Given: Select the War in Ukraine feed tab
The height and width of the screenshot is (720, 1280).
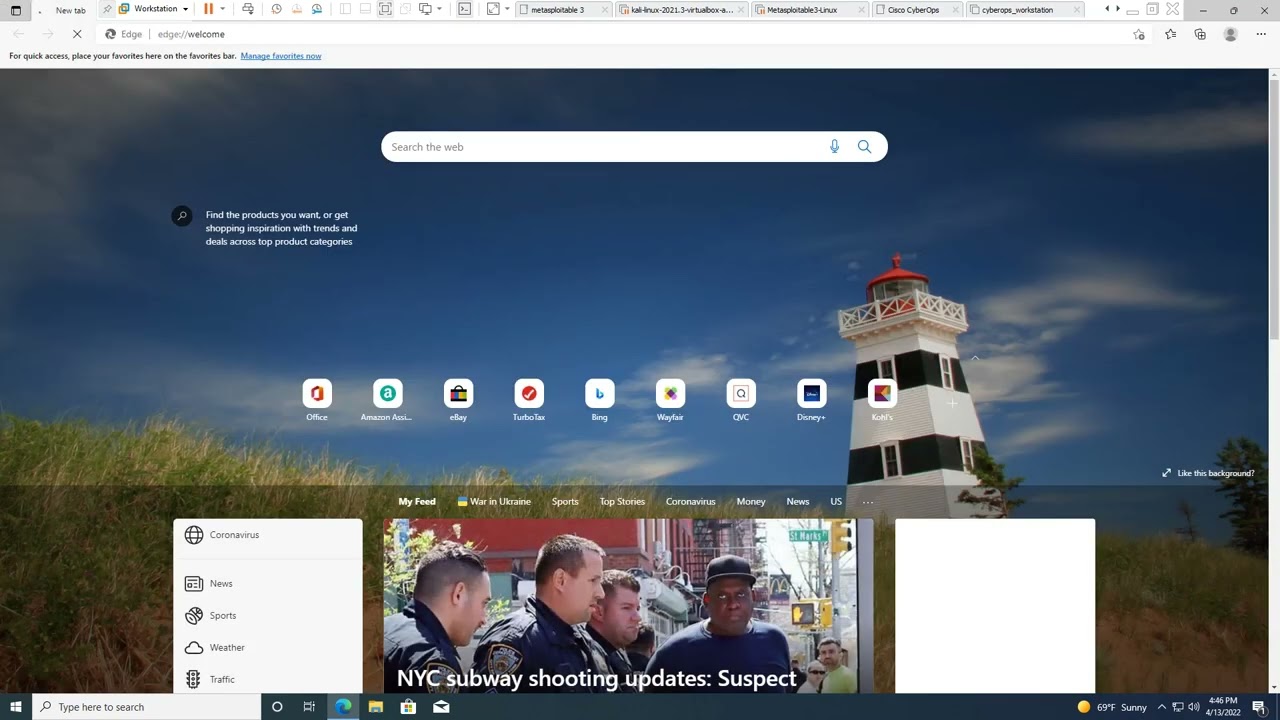Looking at the screenshot, I should click(494, 502).
